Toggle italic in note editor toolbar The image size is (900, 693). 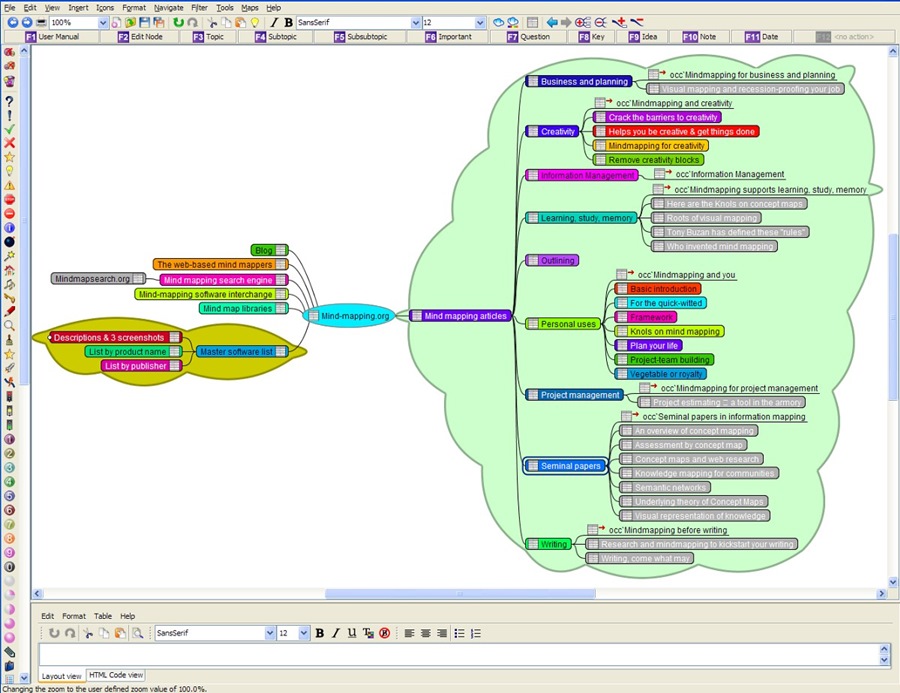[336, 633]
